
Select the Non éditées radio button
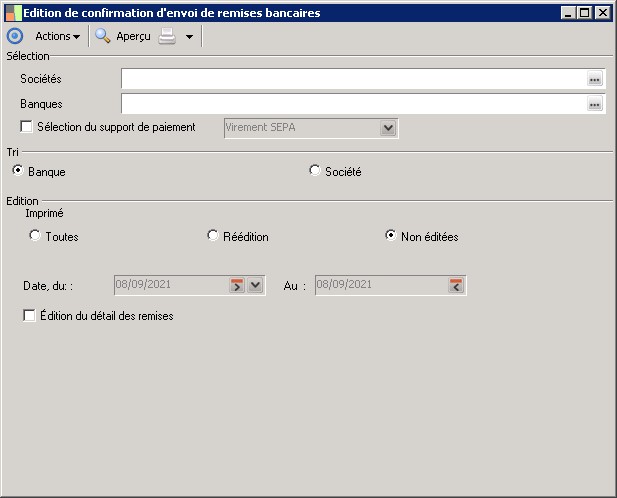point(391,236)
